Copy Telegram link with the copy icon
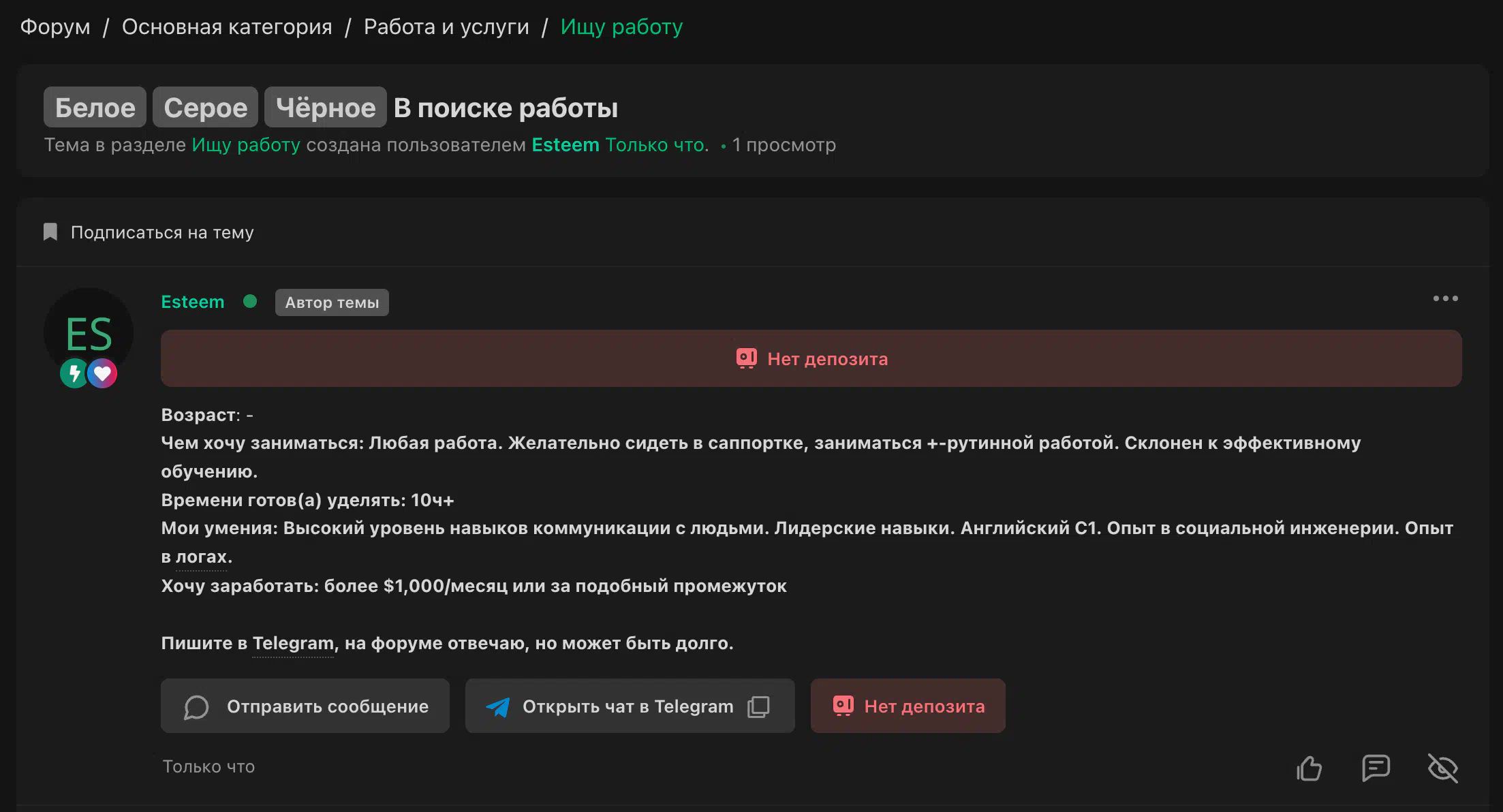Image resolution: width=1503 pixels, height=812 pixels. (x=758, y=706)
